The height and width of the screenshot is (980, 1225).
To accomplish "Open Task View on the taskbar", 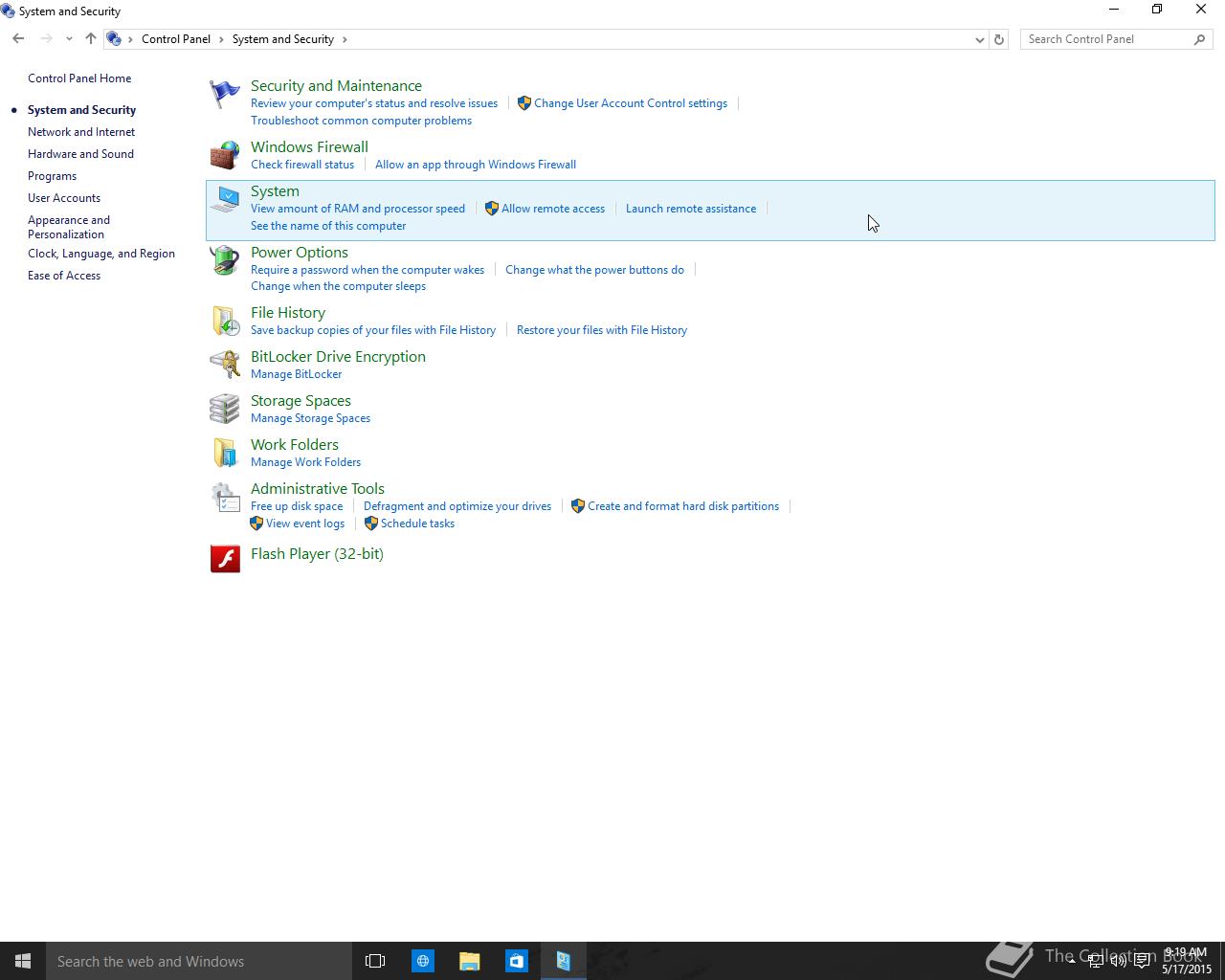I will tap(375, 961).
